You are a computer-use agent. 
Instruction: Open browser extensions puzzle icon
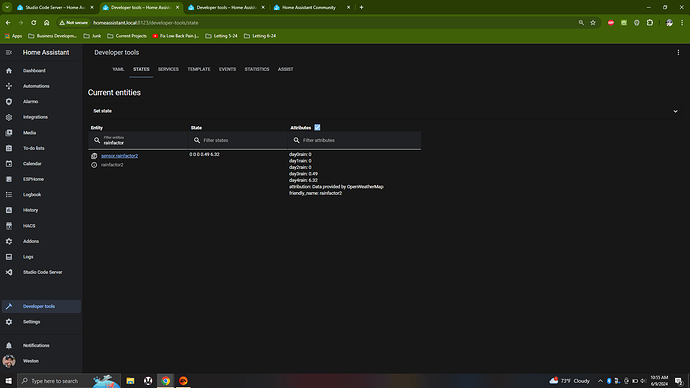coord(650,22)
